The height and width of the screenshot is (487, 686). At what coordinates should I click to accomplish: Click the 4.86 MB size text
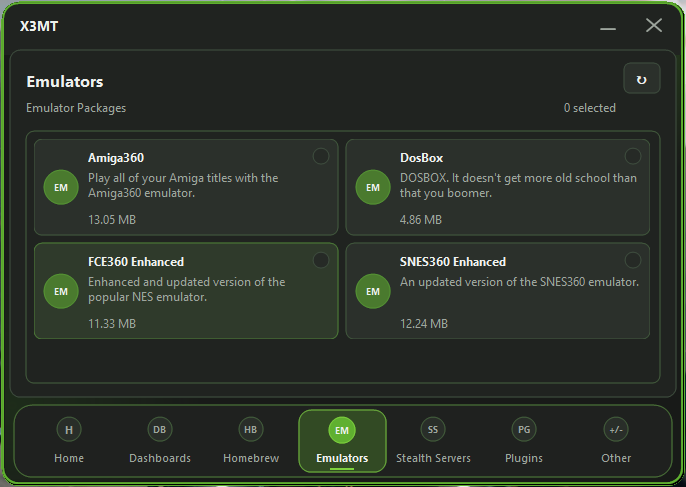(x=421, y=220)
